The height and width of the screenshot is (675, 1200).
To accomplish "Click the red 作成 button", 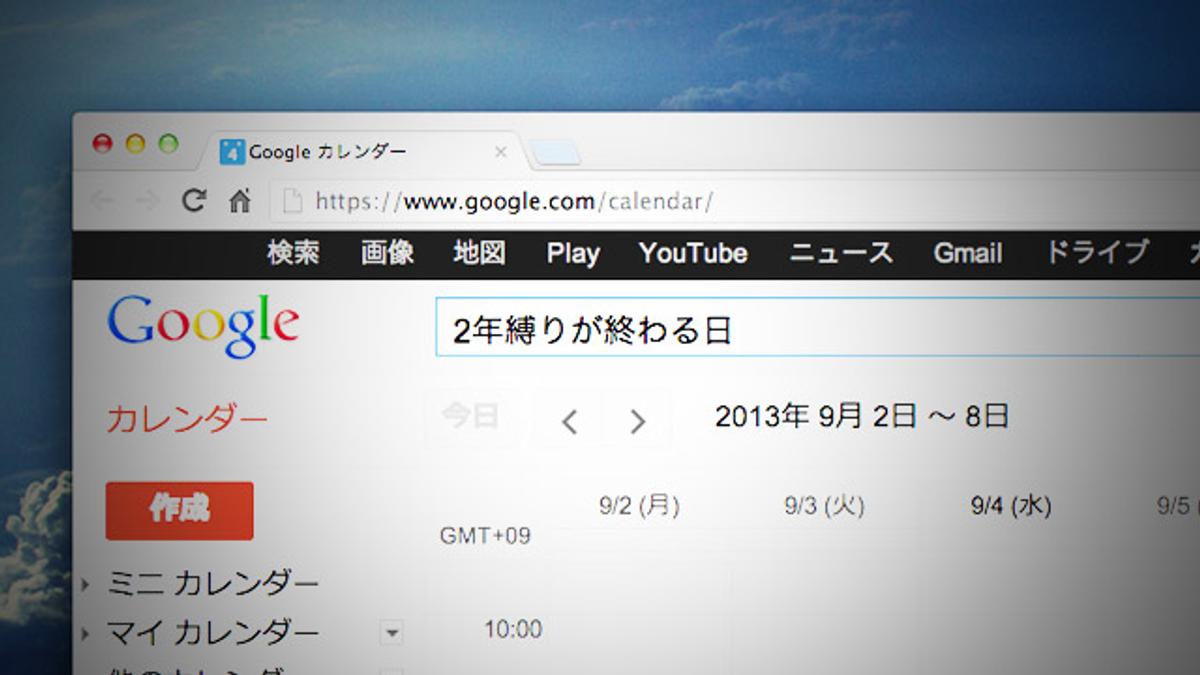I will point(180,510).
